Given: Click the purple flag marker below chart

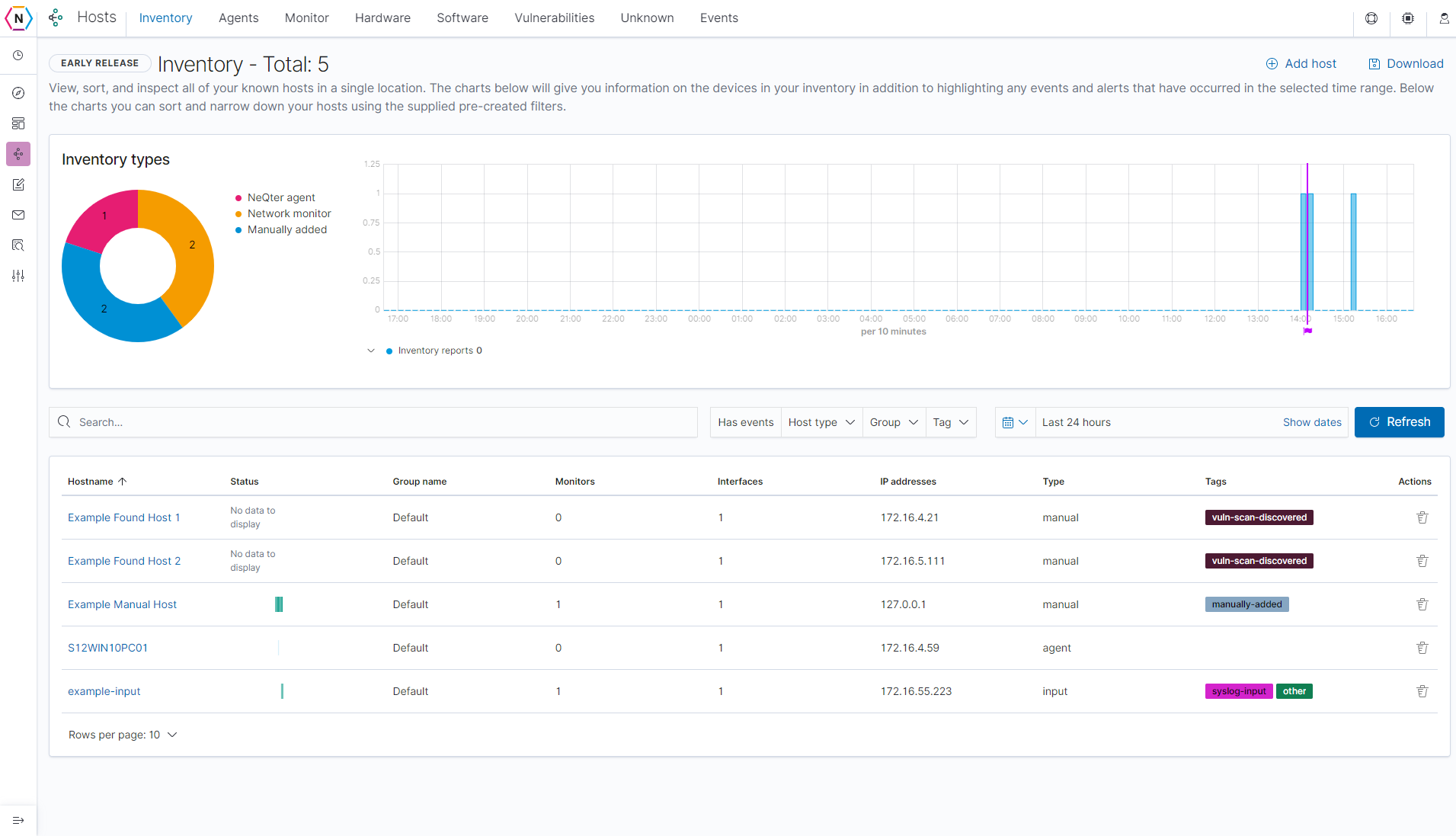Looking at the screenshot, I should (x=1307, y=331).
